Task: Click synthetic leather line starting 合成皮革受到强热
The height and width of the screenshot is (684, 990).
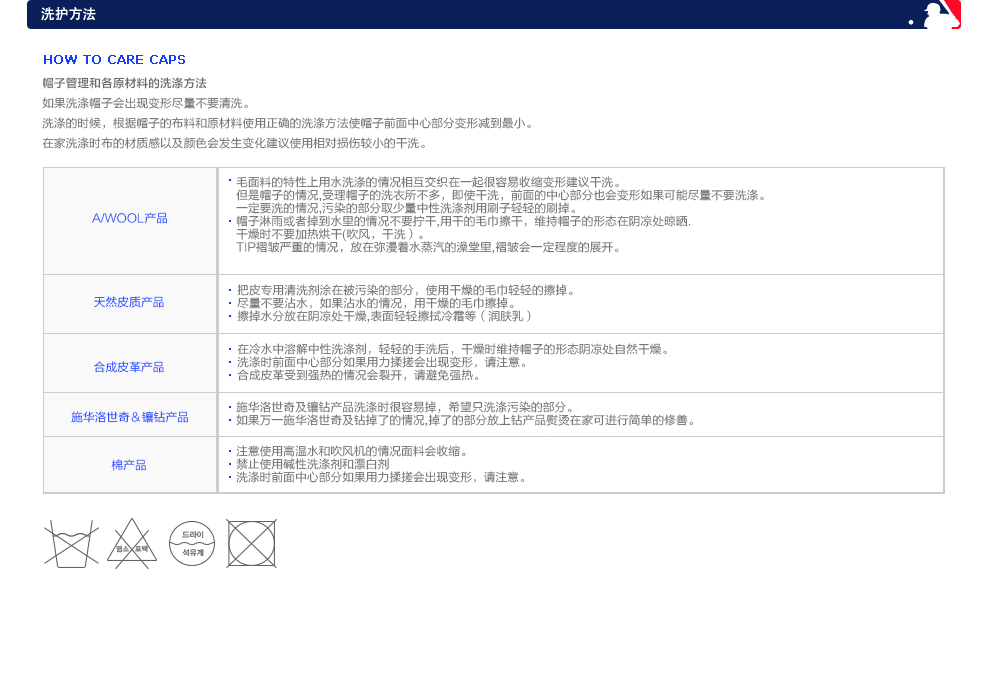Action: [359, 376]
